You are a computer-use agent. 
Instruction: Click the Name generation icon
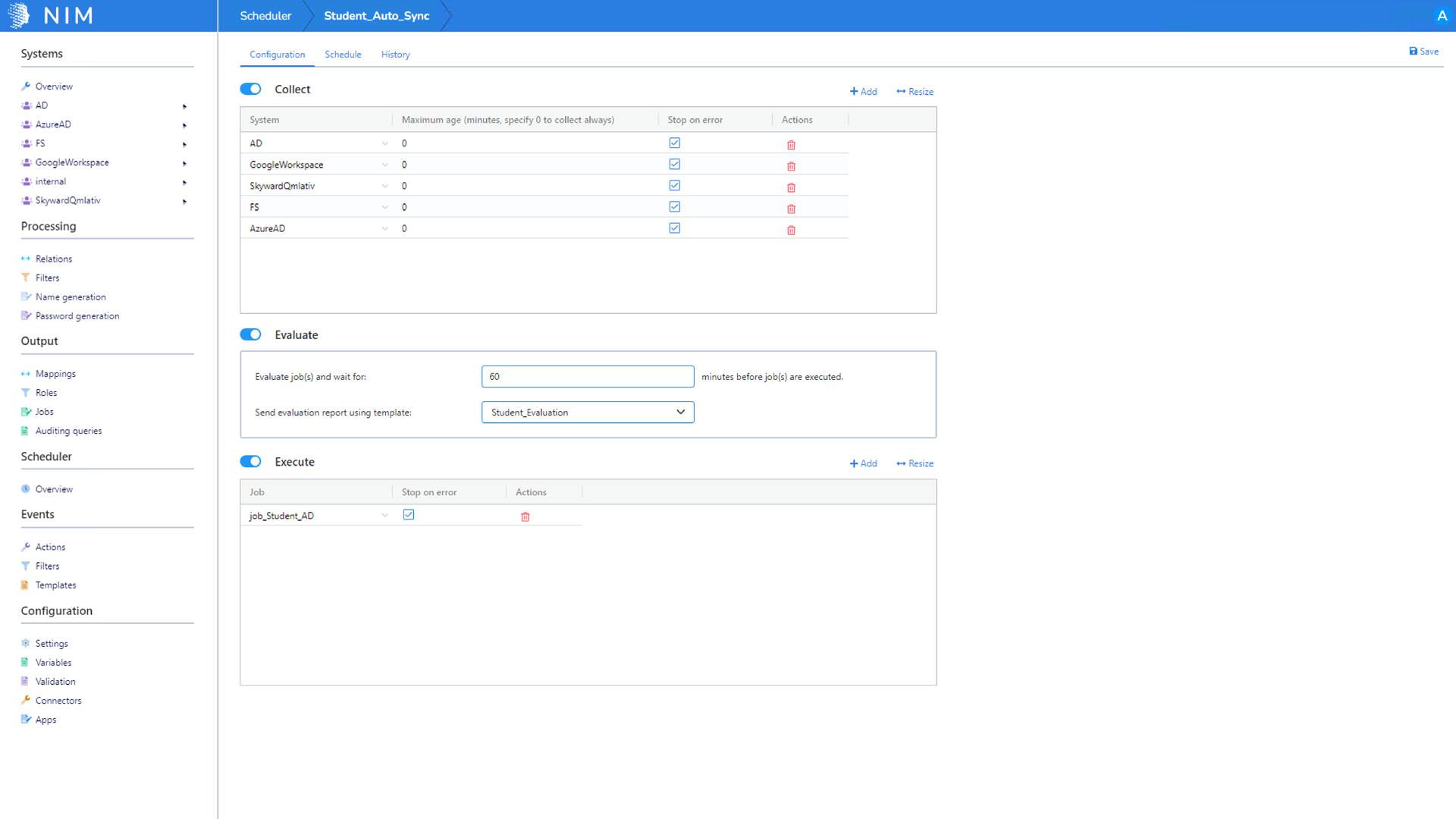(x=26, y=297)
